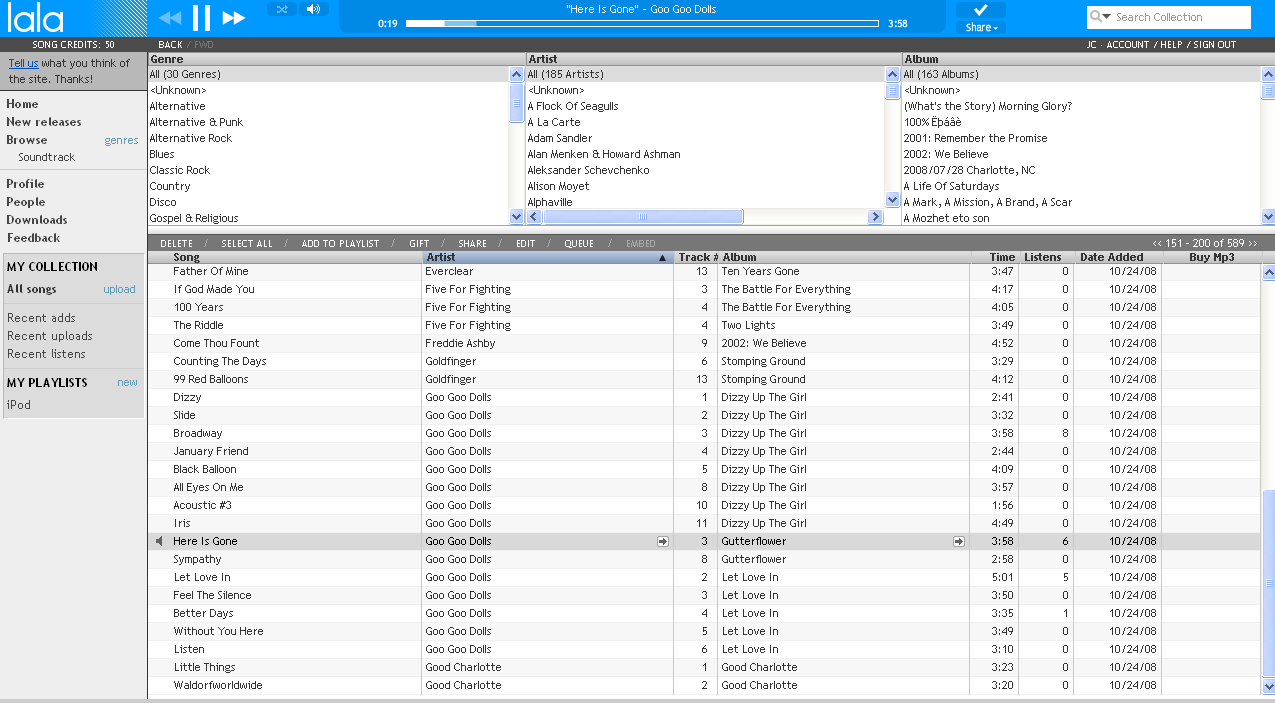
Task: Select Alphaville artist
Action: [x=550, y=202]
